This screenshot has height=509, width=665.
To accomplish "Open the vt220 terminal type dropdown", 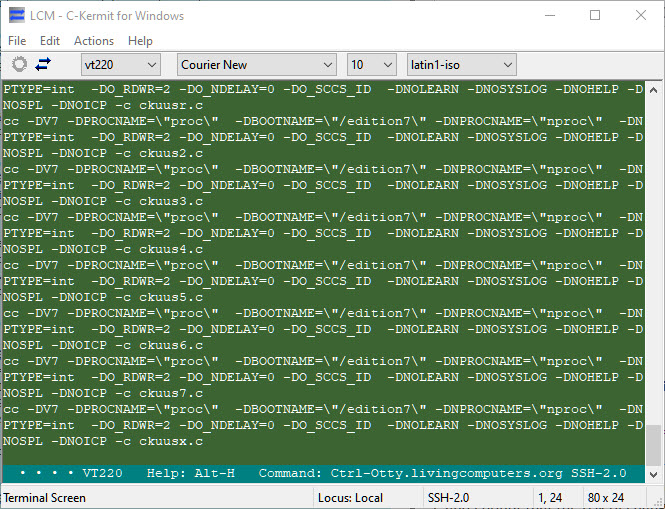I will coord(120,65).
